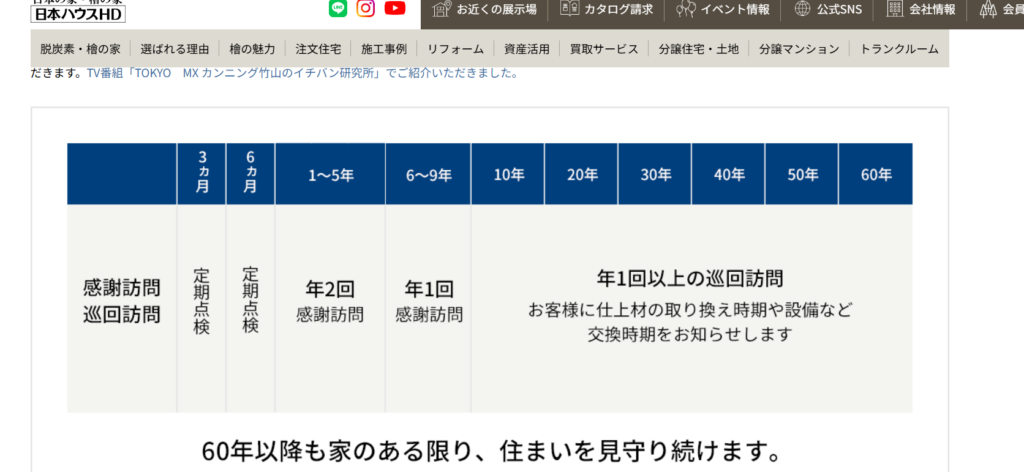The height and width of the screenshot is (472, 1024).
Task: Open the トランクルーム menu item
Action: pos(900,48)
